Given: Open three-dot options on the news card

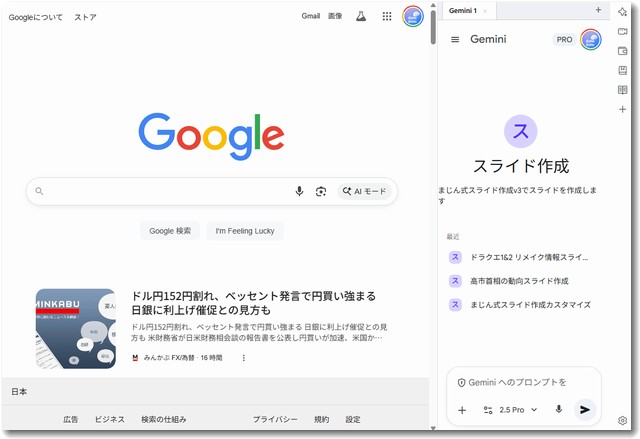Looking at the screenshot, I should pyautogui.click(x=243, y=357).
